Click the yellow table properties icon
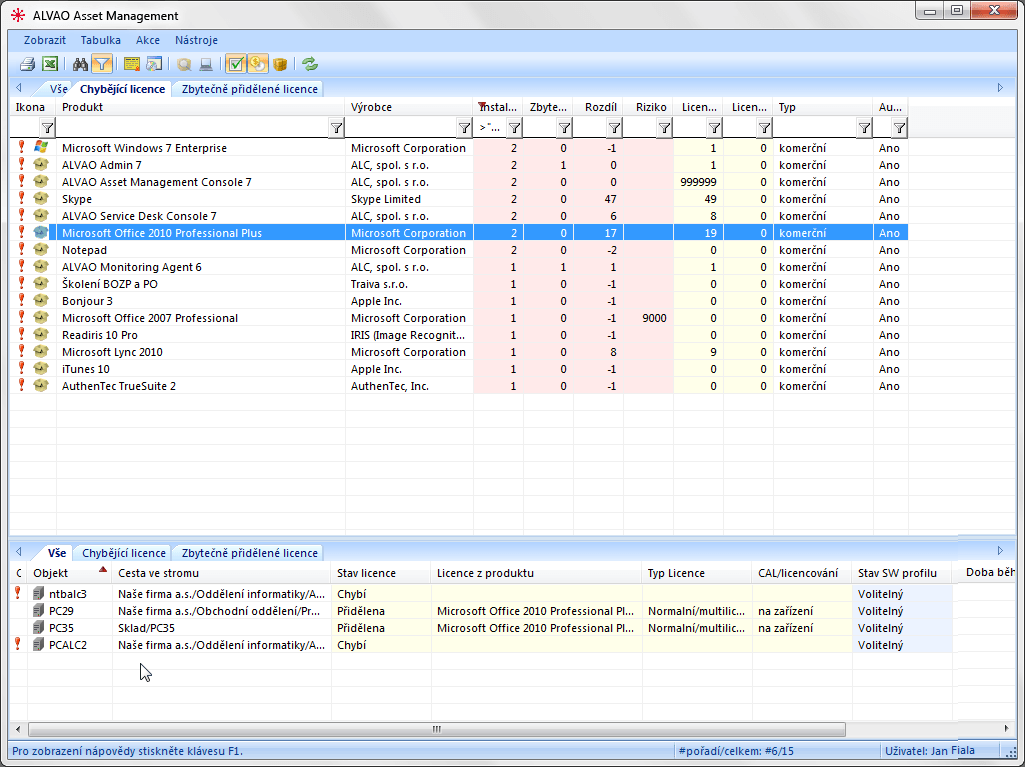Screen dimensions: 1025x767 (x=131, y=64)
